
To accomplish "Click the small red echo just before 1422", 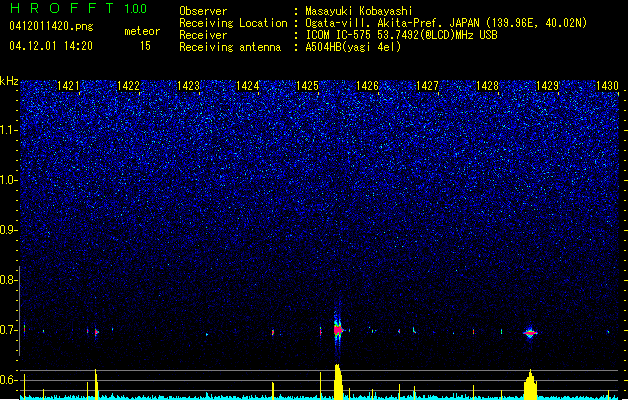I will click(96, 332).
